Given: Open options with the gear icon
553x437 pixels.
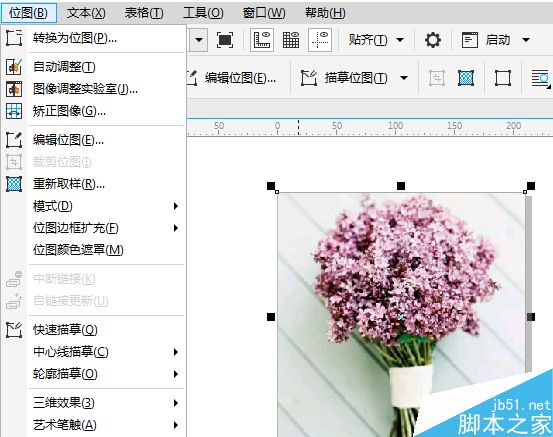Looking at the screenshot, I should (x=433, y=40).
